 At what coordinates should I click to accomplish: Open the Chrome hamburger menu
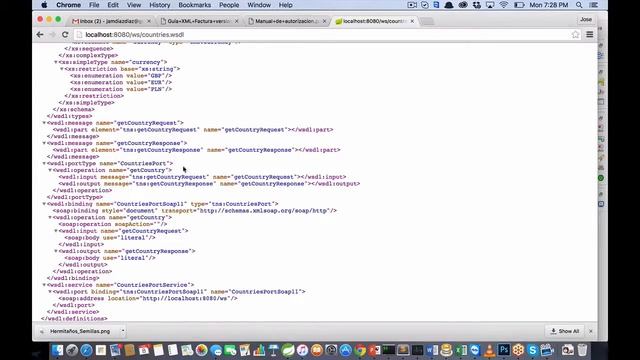pos(590,35)
